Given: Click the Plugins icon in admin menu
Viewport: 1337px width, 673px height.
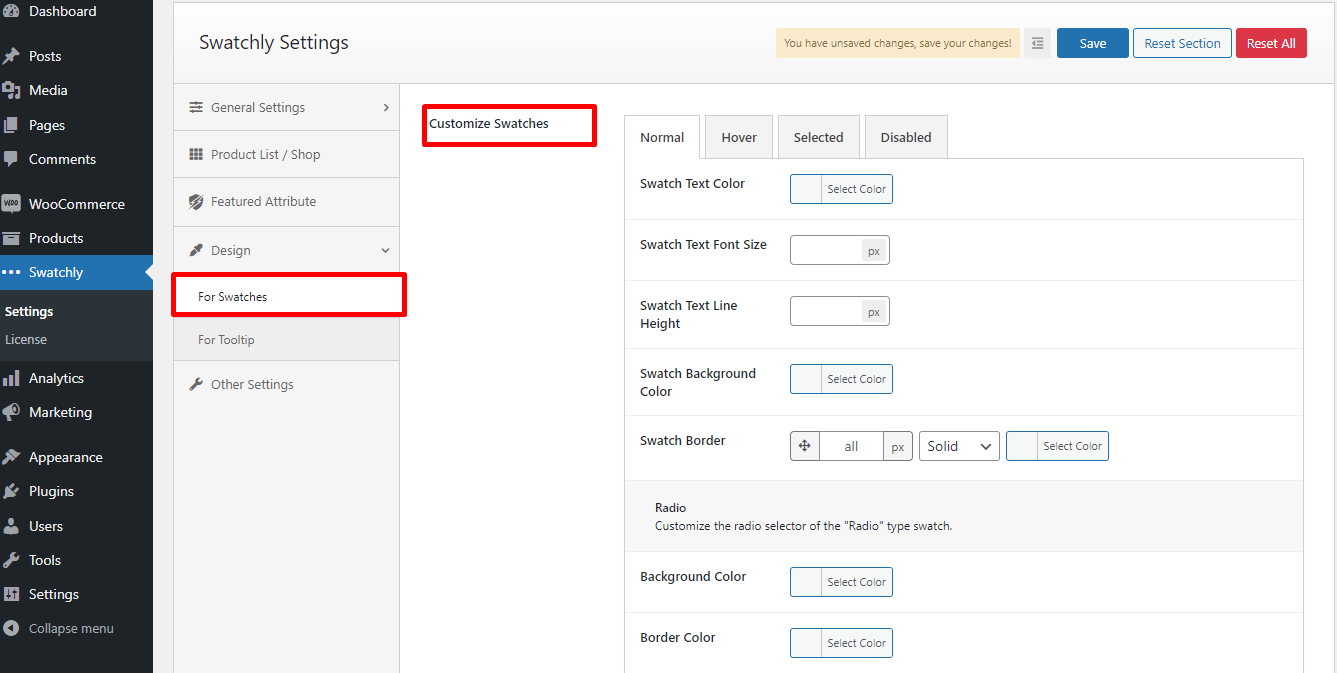Looking at the screenshot, I should [x=11, y=491].
